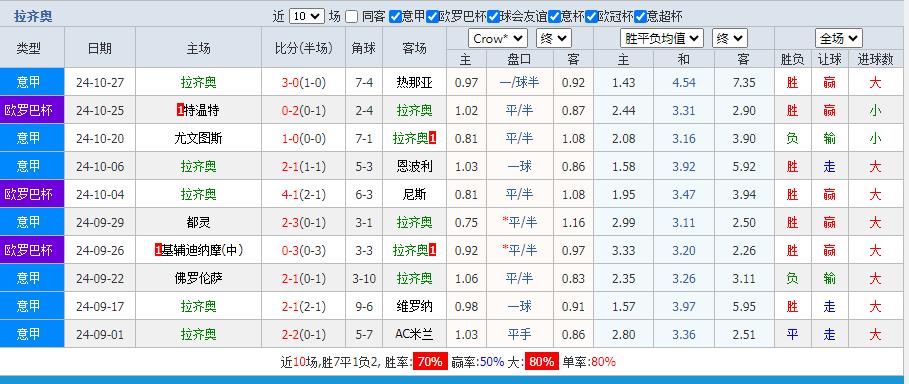Image resolution: width=909 pixels, height=384 pixels.
Task: Click the home team 基辅迪纳摩(中)
Action: (202, 250)
